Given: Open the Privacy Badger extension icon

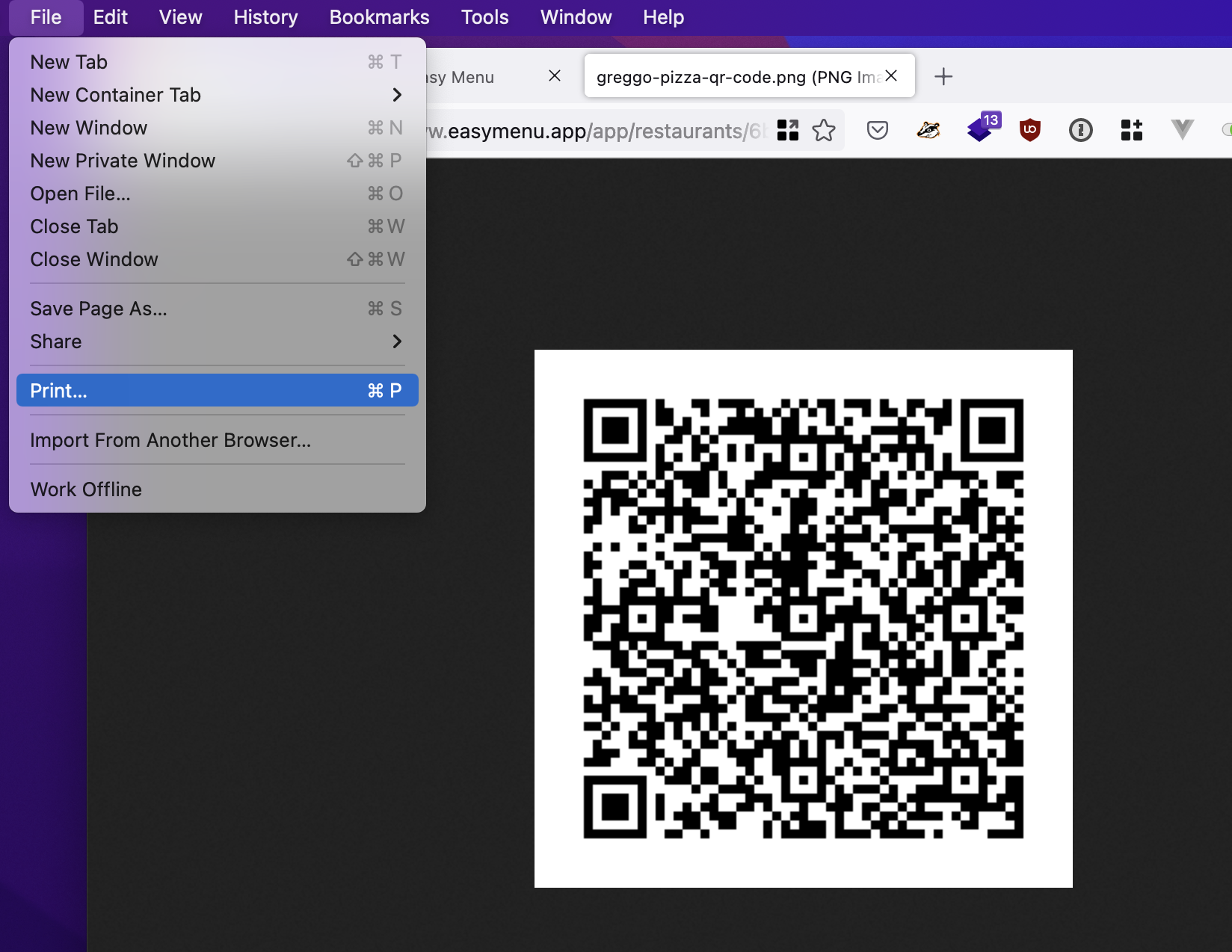Looking at the screenshot, I should [x=928, y=130].
